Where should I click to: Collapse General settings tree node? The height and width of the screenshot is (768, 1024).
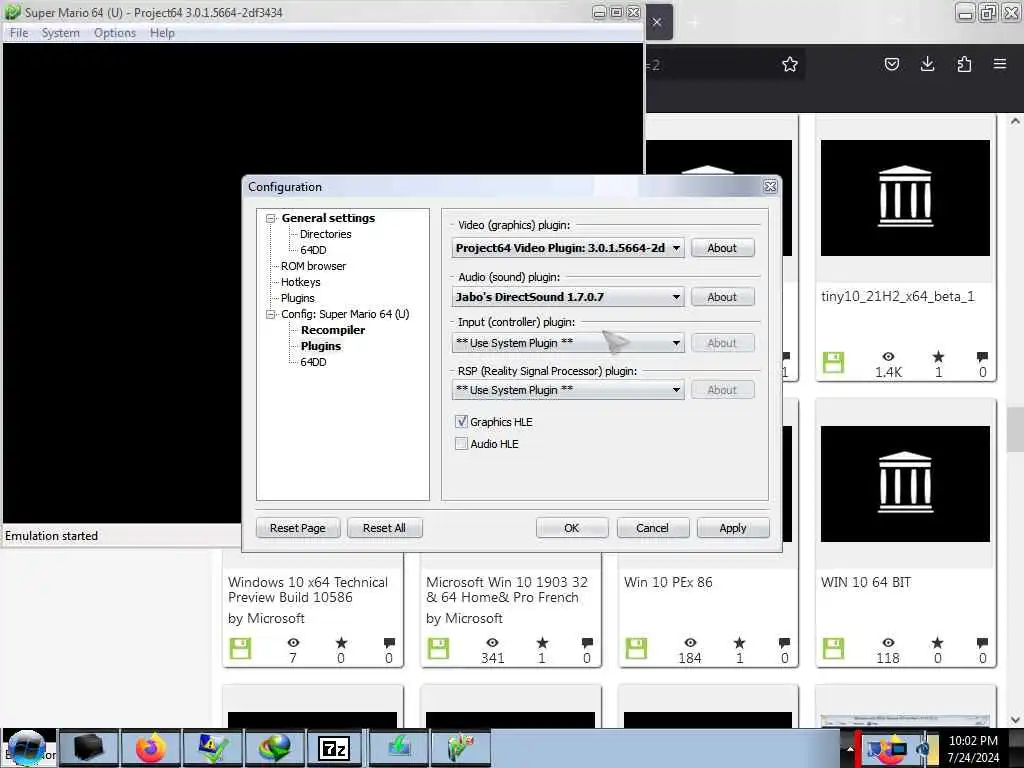click(x=270, y=219)
